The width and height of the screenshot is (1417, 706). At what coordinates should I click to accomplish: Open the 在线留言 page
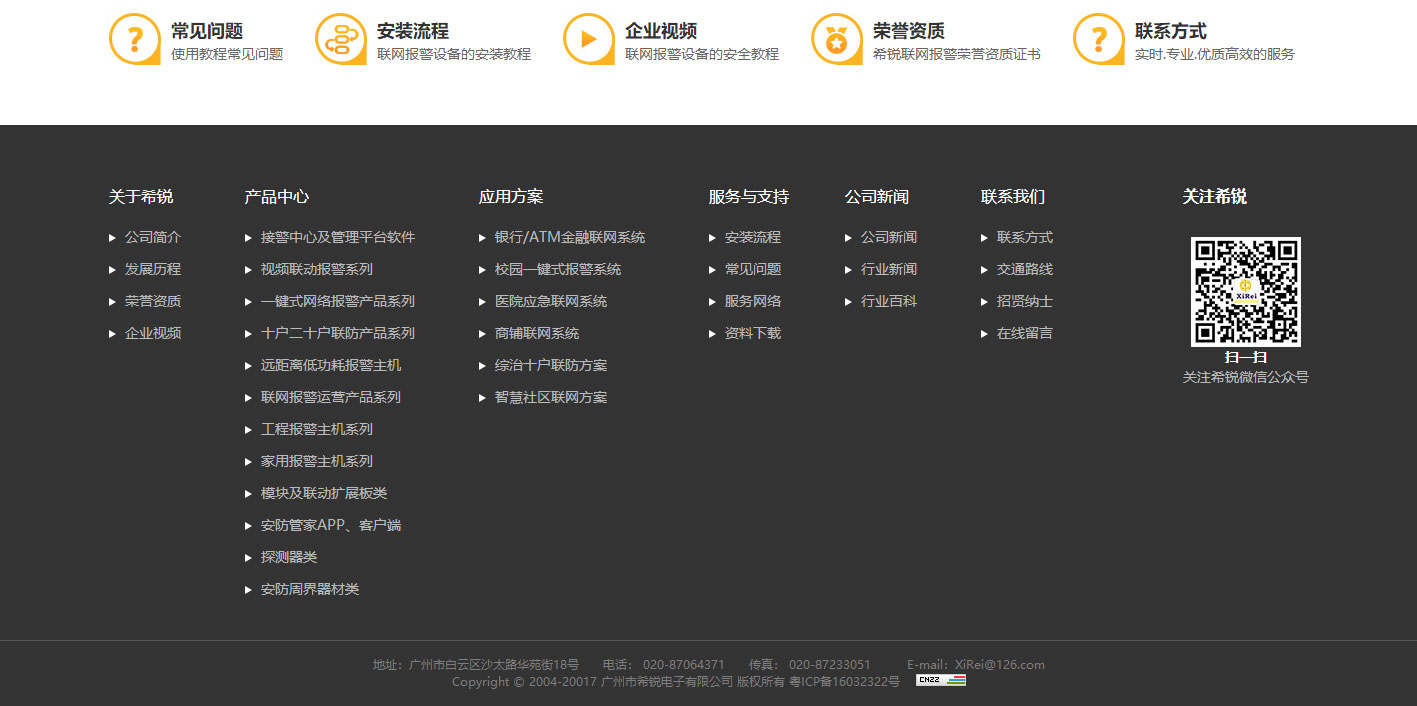point(1025,333)
